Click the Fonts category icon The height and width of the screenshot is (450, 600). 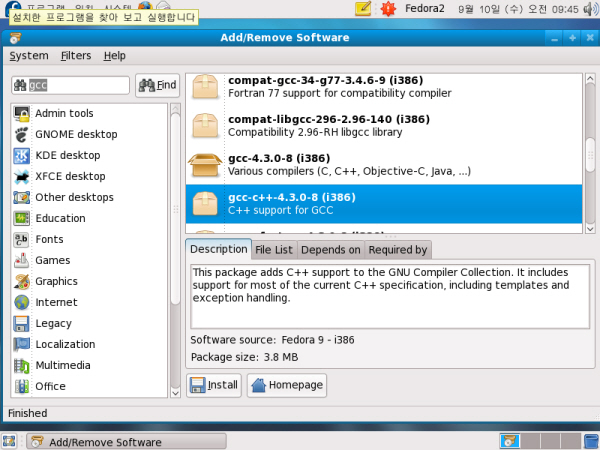tap(21, 240)
